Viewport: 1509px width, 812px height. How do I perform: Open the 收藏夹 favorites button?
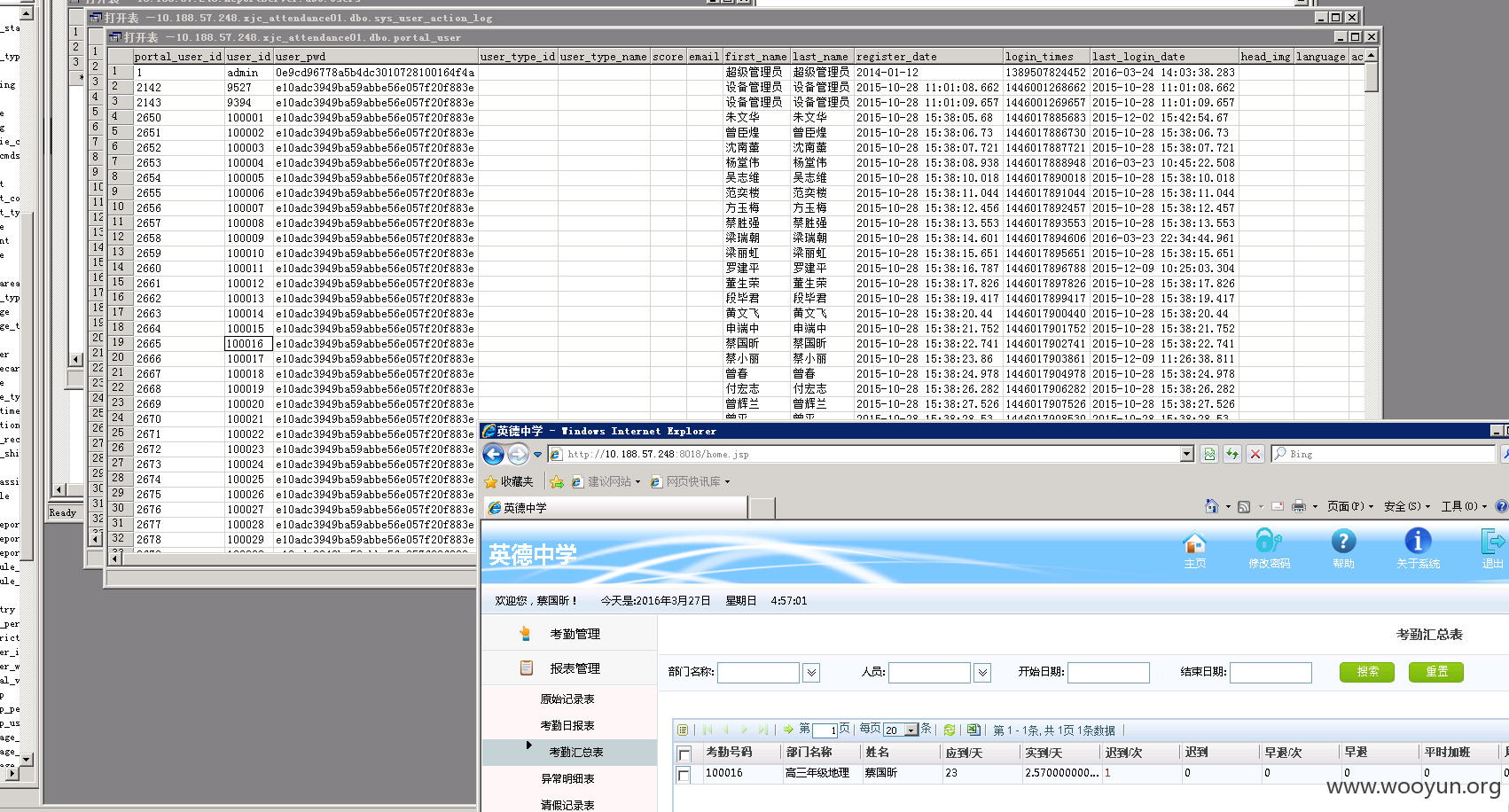point(509,481)
